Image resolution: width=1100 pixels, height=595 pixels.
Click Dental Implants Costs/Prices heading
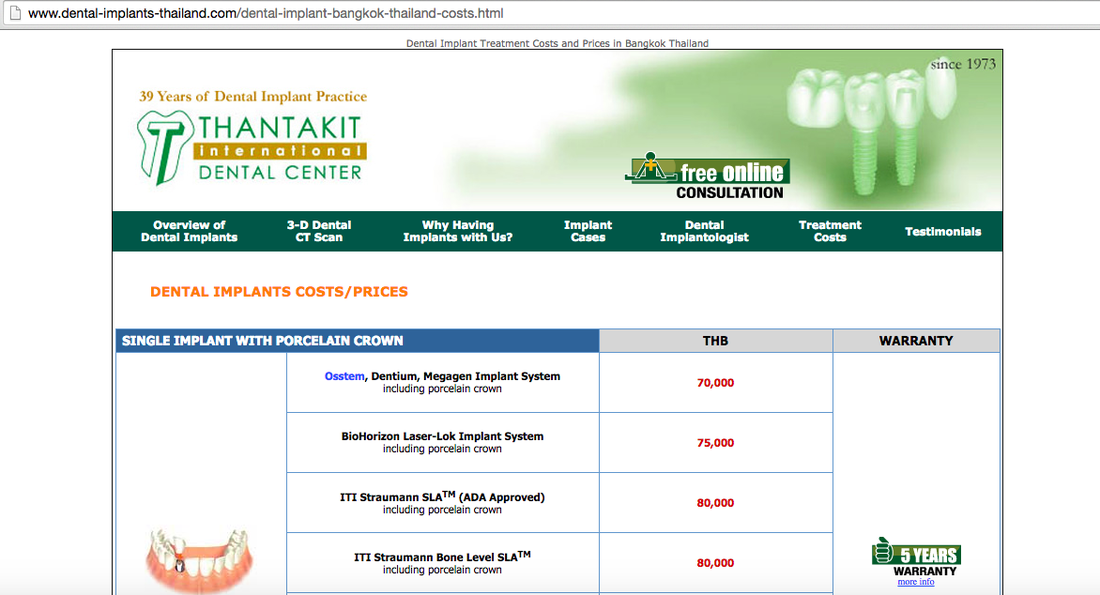point(279,292)
